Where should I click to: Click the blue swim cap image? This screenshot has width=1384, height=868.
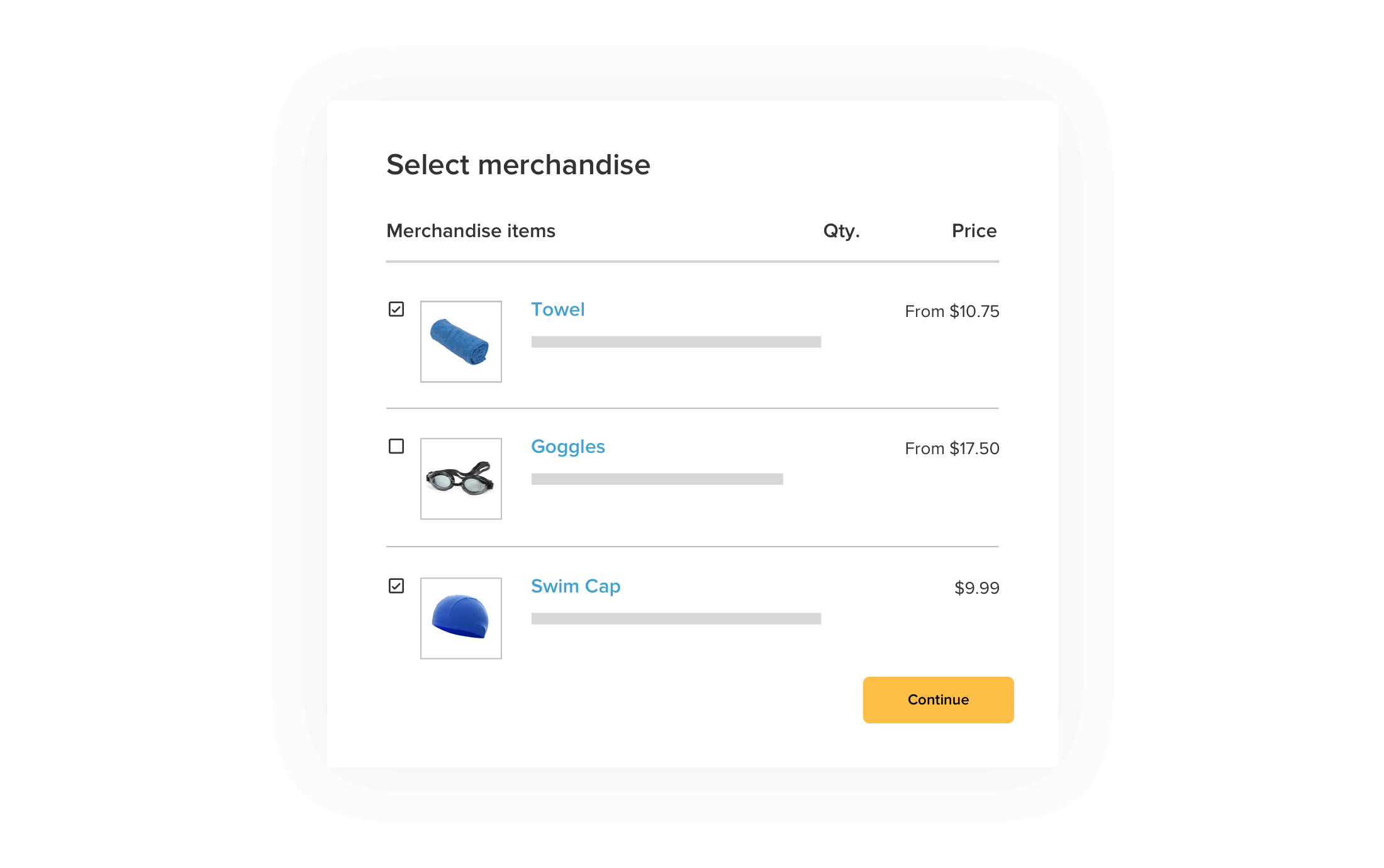(x=461, y=618)
